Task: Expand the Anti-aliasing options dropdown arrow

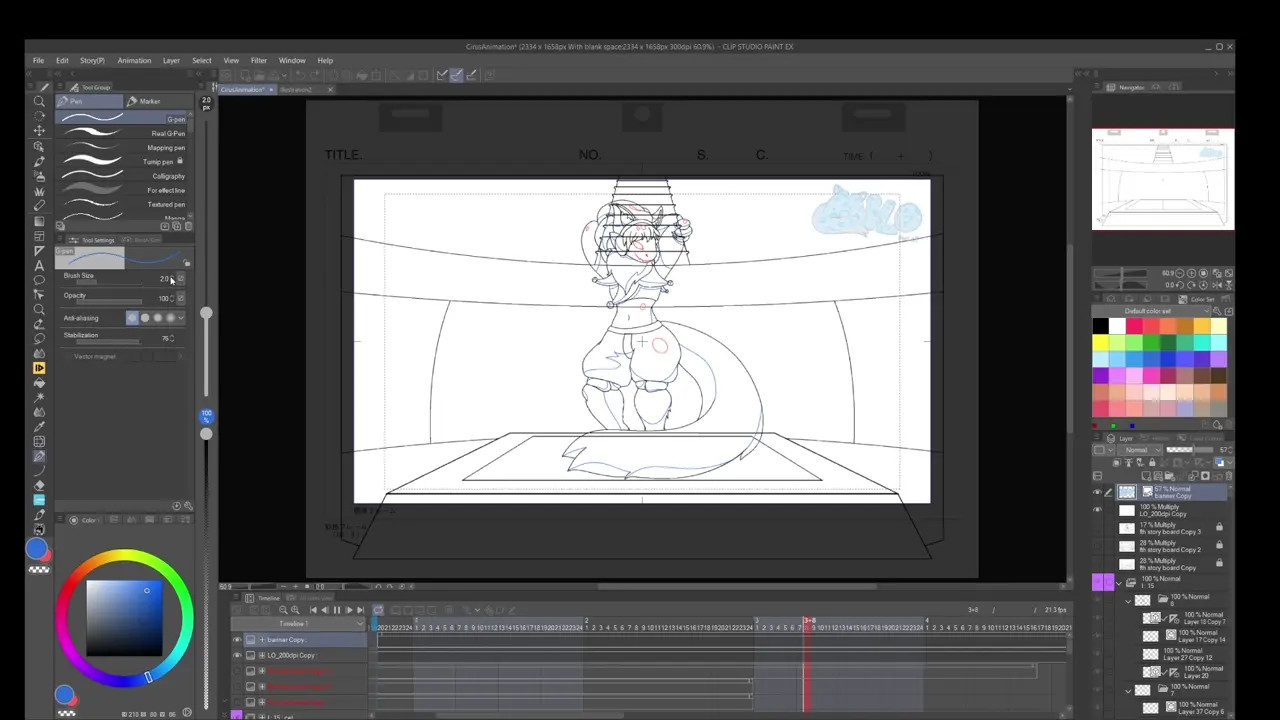Action: coord(181,317)
